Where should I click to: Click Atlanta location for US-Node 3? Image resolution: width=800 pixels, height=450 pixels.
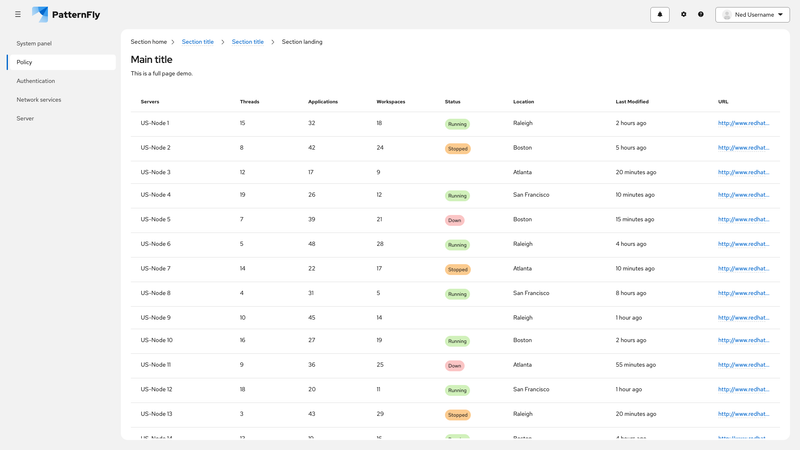pos(522,172)
